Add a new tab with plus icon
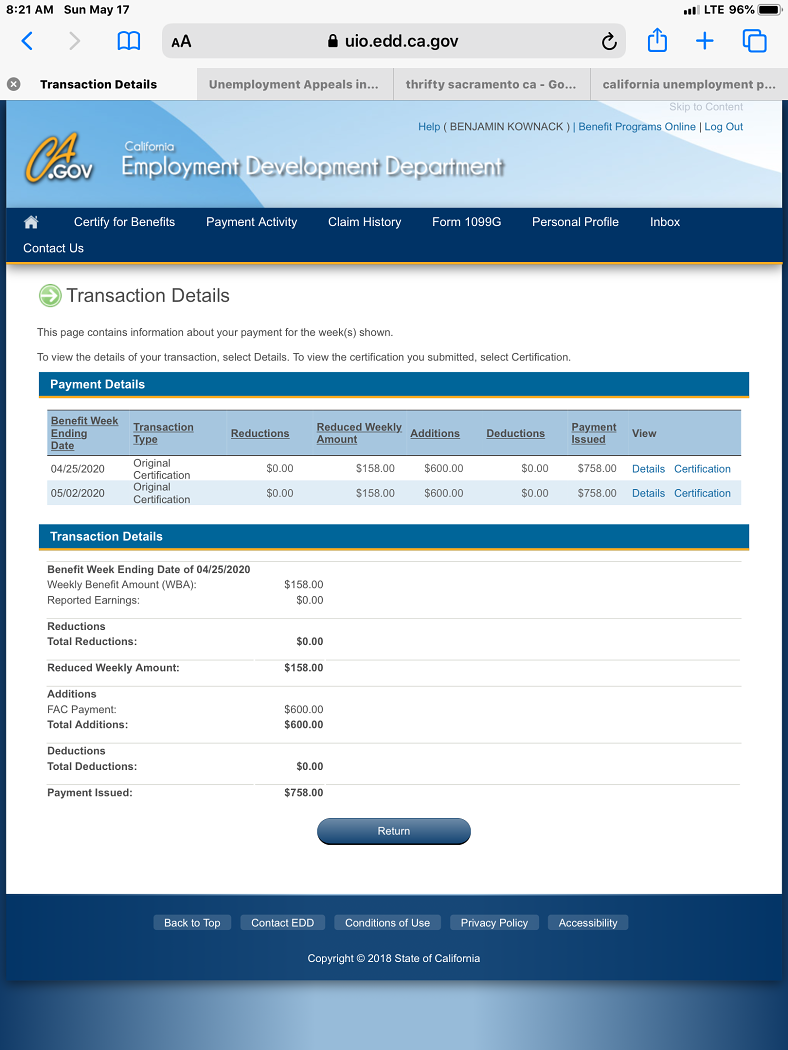Viewport: 788px width, 1050px height. 705,41
